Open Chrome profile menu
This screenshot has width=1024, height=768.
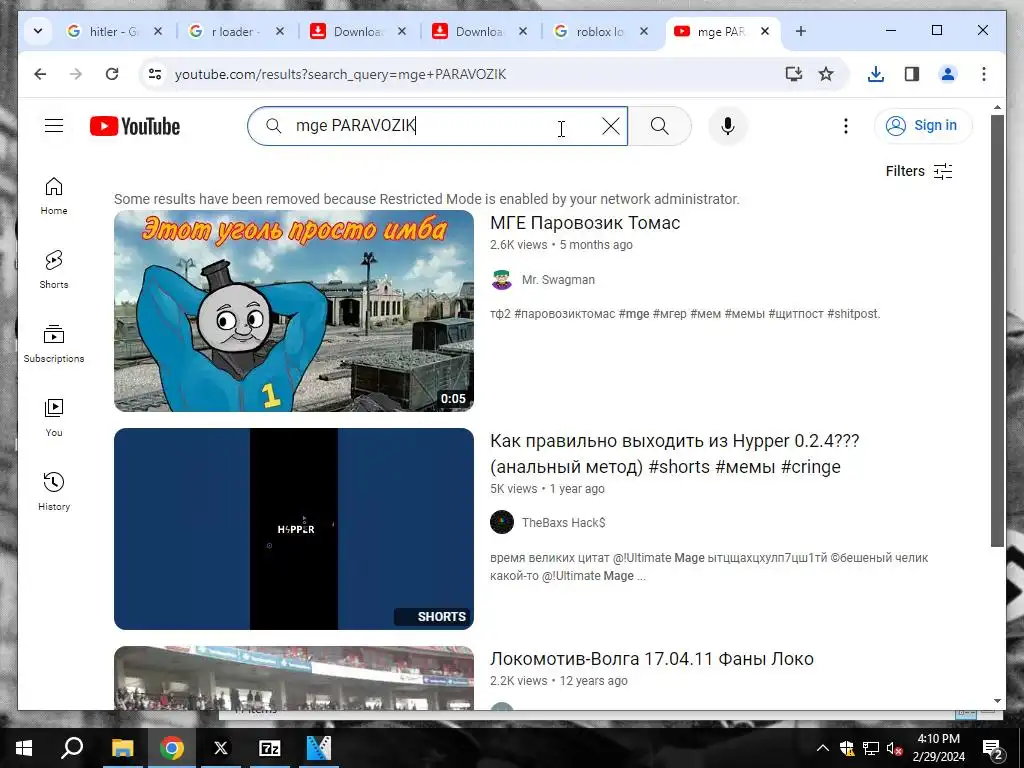pyautogui.click(x=948, y=74)
